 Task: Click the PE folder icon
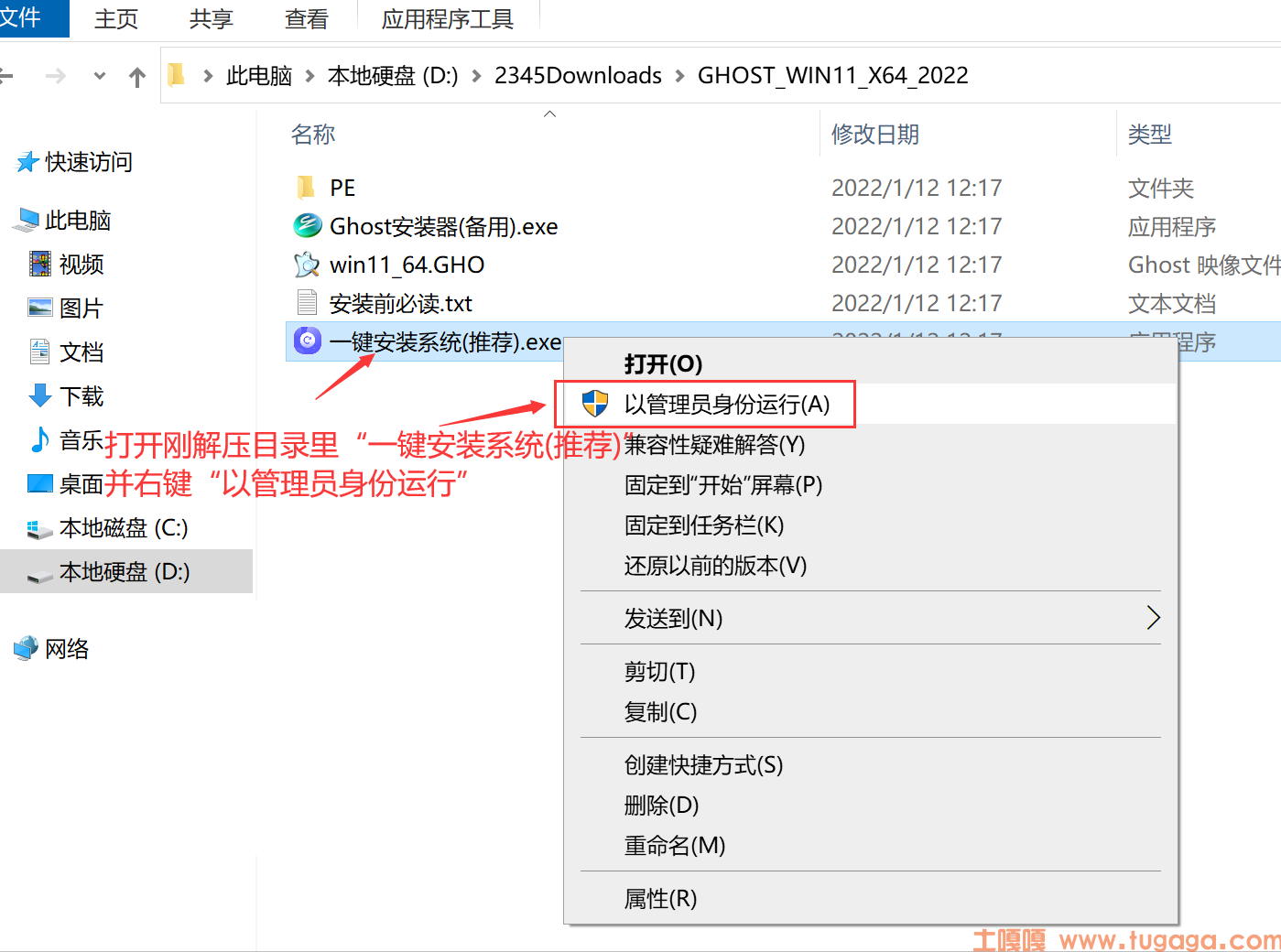click(306, 188)
